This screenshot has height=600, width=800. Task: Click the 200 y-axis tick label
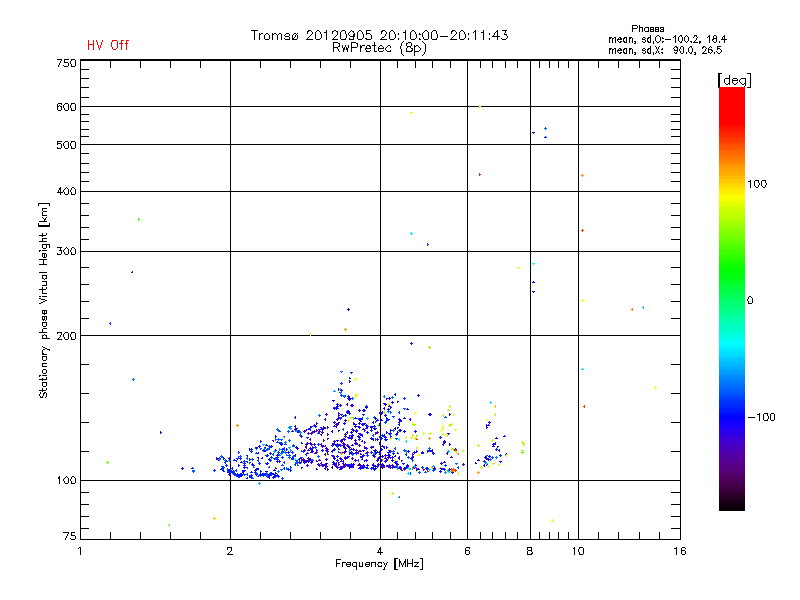click(66, 336)
